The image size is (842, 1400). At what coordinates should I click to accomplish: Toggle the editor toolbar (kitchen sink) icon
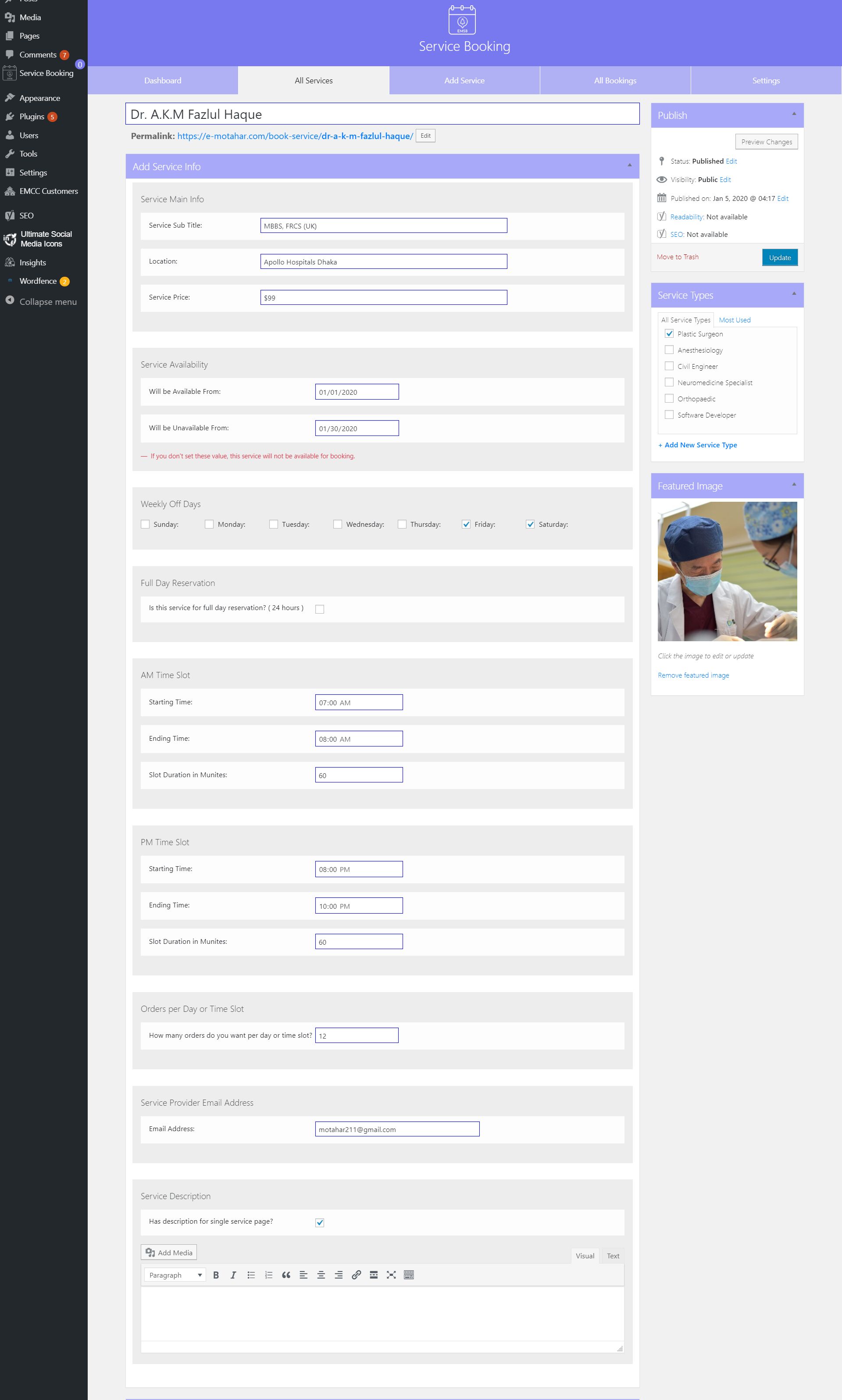coord(409,1275)
